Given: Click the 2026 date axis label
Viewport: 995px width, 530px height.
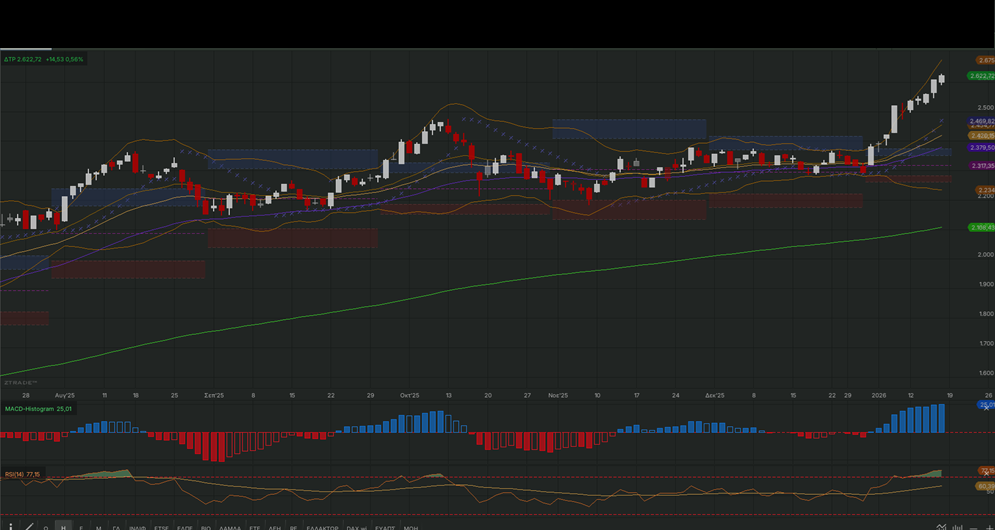Looking at the screenshot, I should point(879,395).
